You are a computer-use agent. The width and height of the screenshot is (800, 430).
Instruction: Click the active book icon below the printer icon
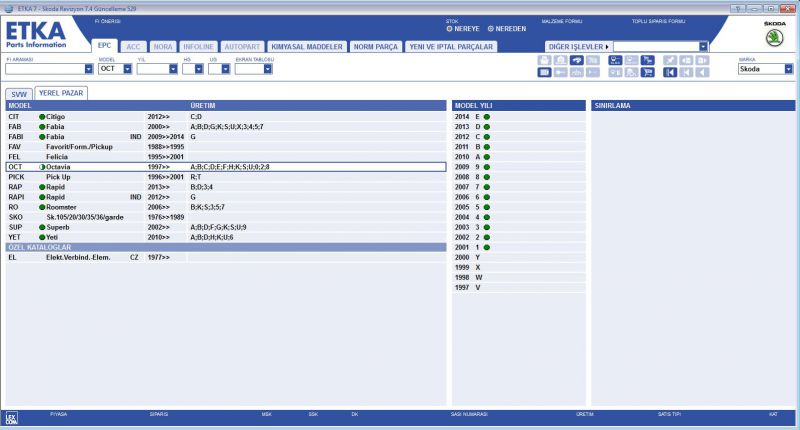point(544,72)
